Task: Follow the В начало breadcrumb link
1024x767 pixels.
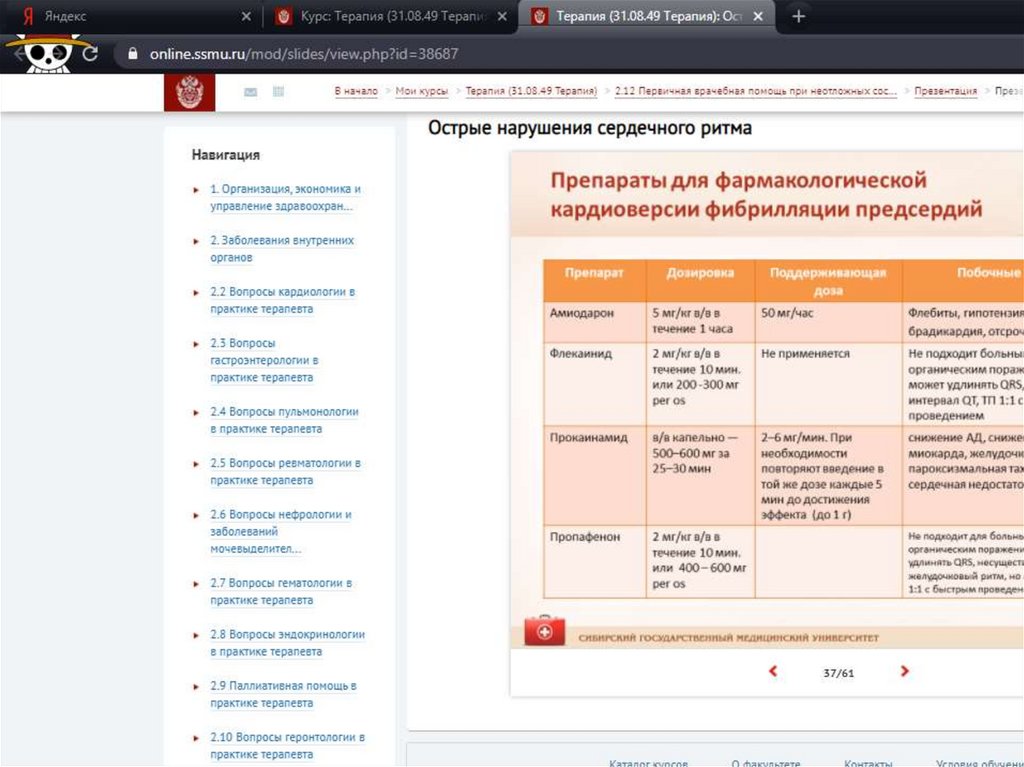Action: pos(356,91)
